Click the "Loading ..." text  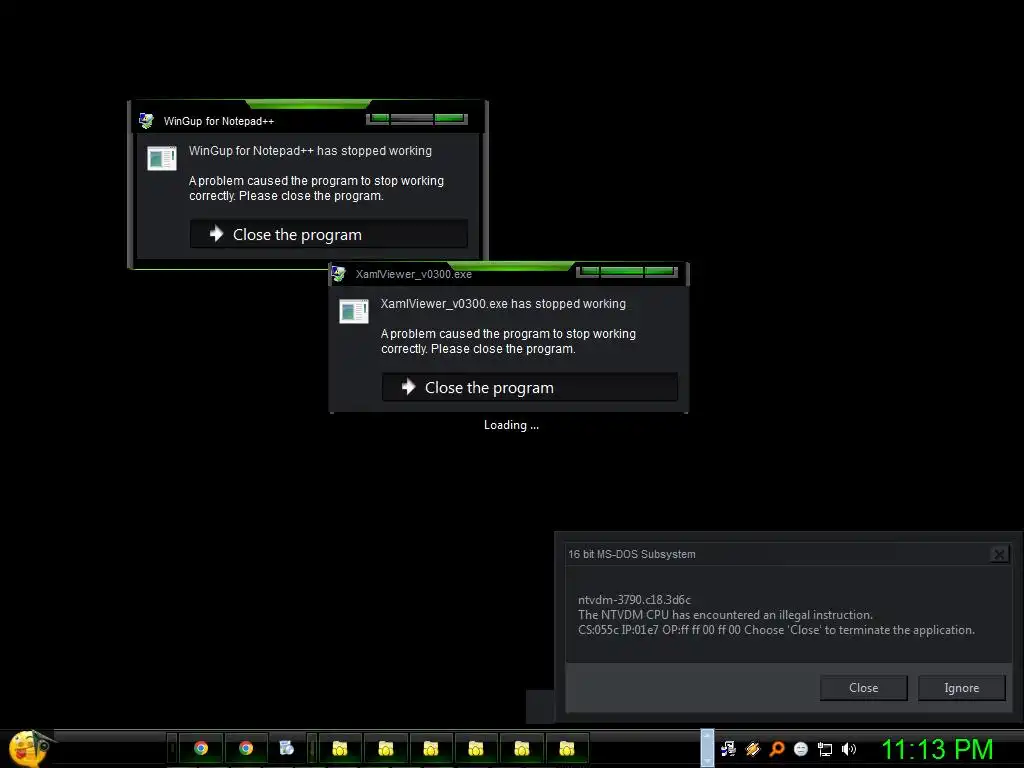511,425
